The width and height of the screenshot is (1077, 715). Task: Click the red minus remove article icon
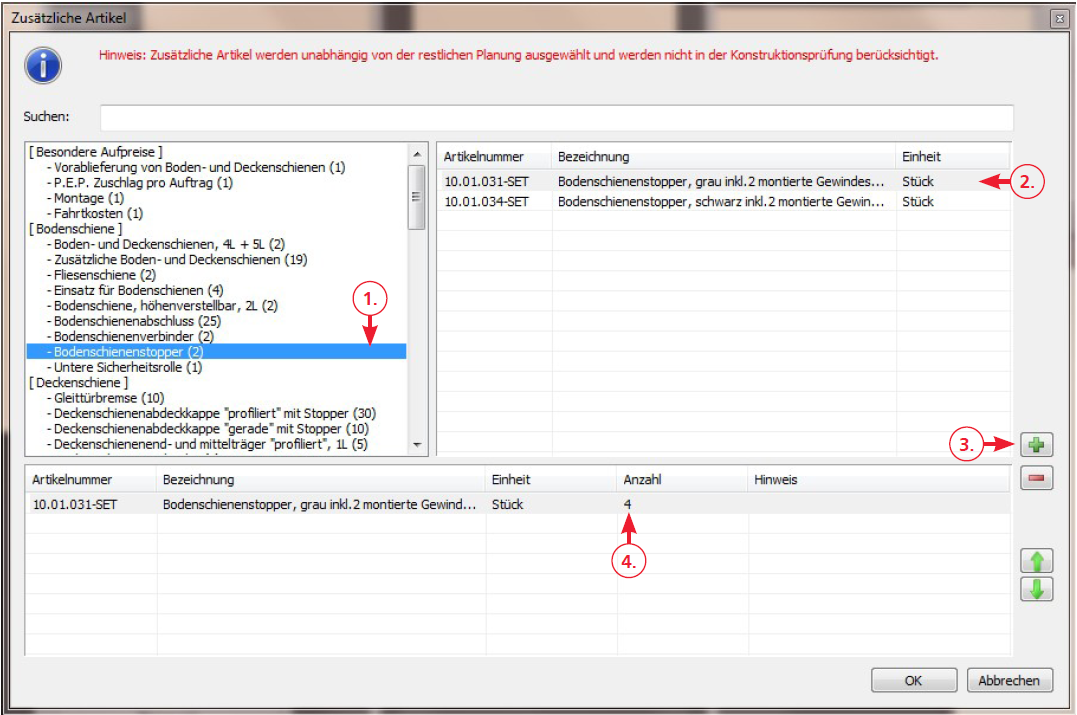[1036, 480]
